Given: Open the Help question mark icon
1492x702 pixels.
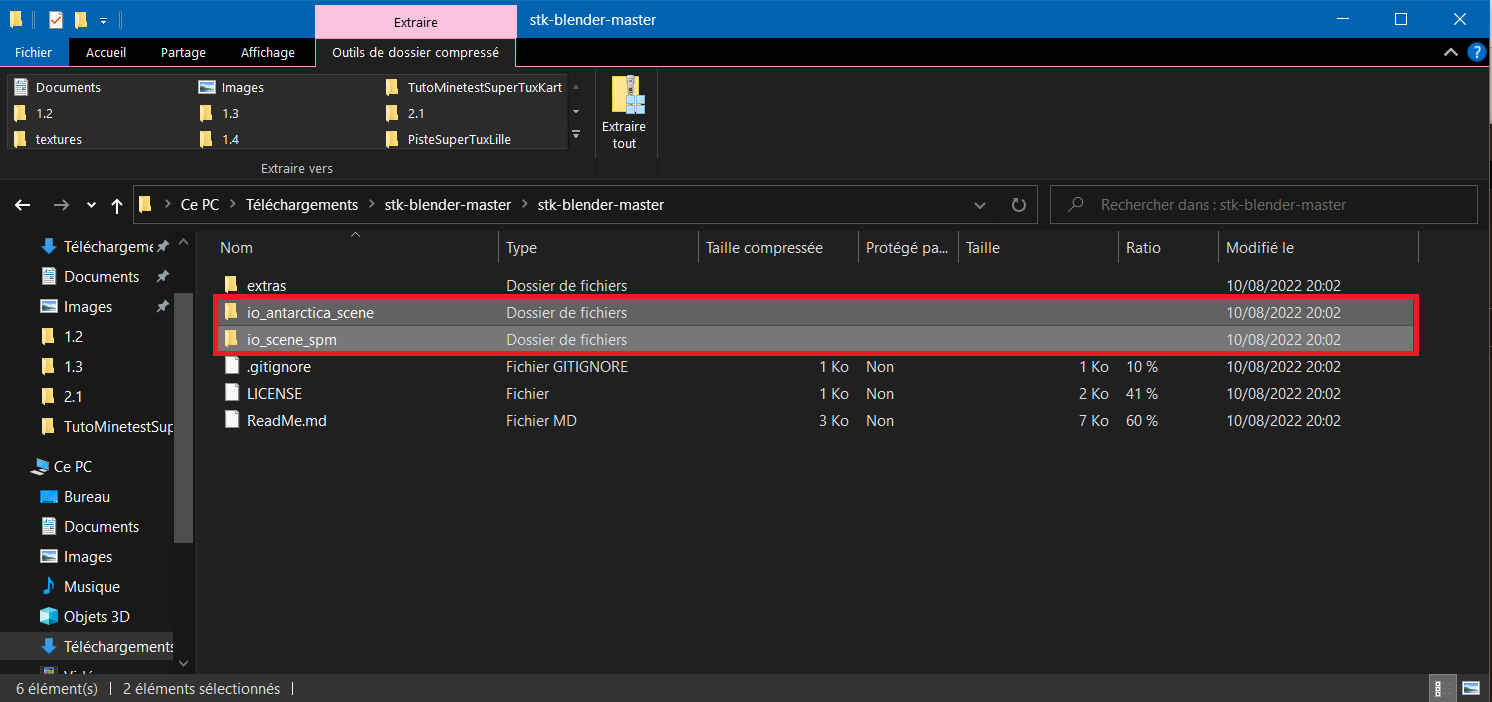Looking at the screenshot, I should click(x=1475, y=52).
